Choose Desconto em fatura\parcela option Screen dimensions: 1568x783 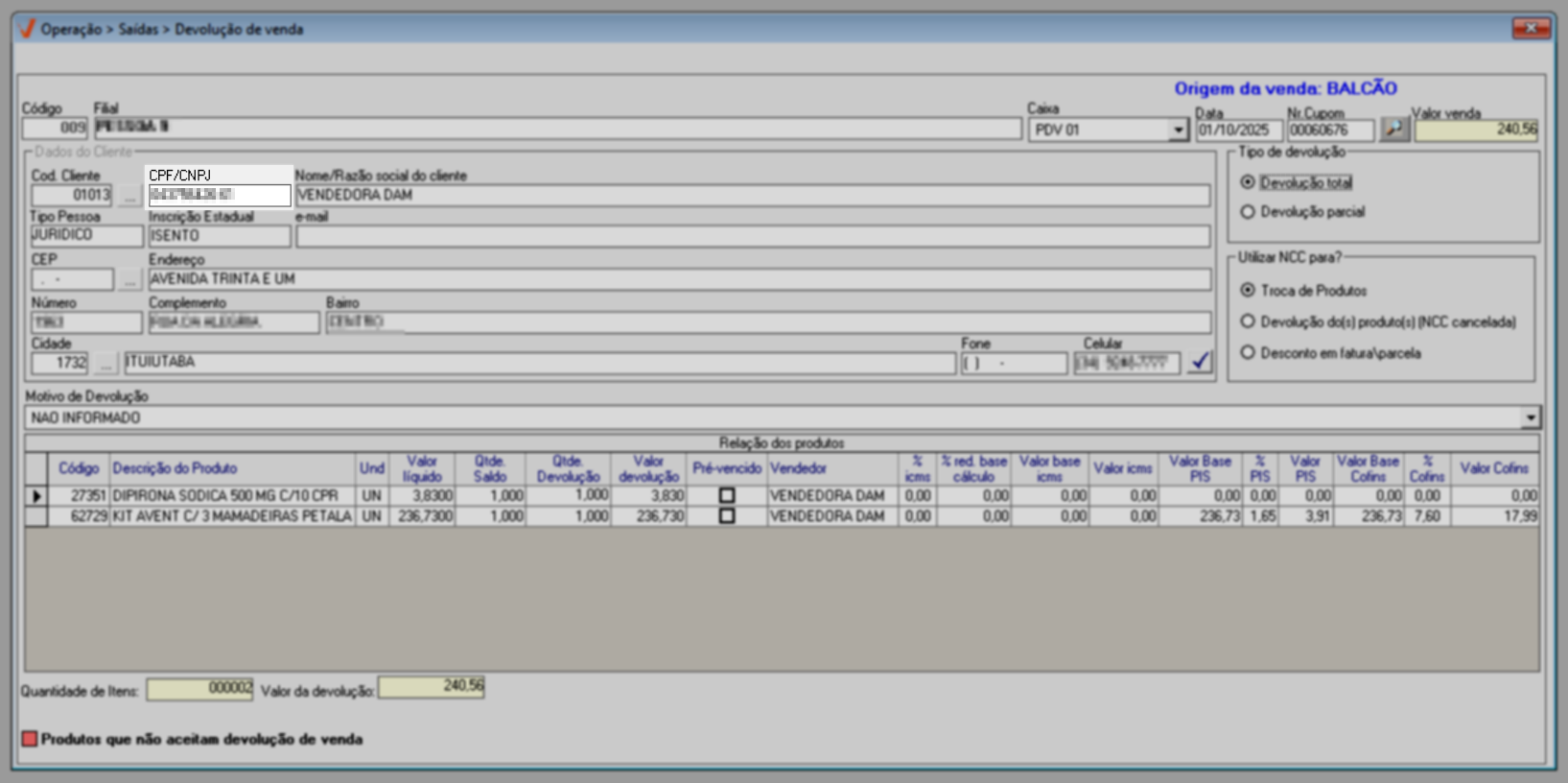1248,353
